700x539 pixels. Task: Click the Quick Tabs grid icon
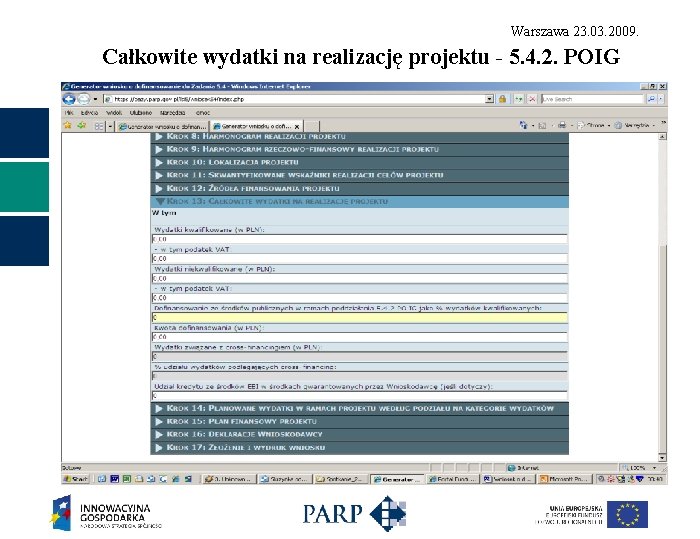coord(99,126)
